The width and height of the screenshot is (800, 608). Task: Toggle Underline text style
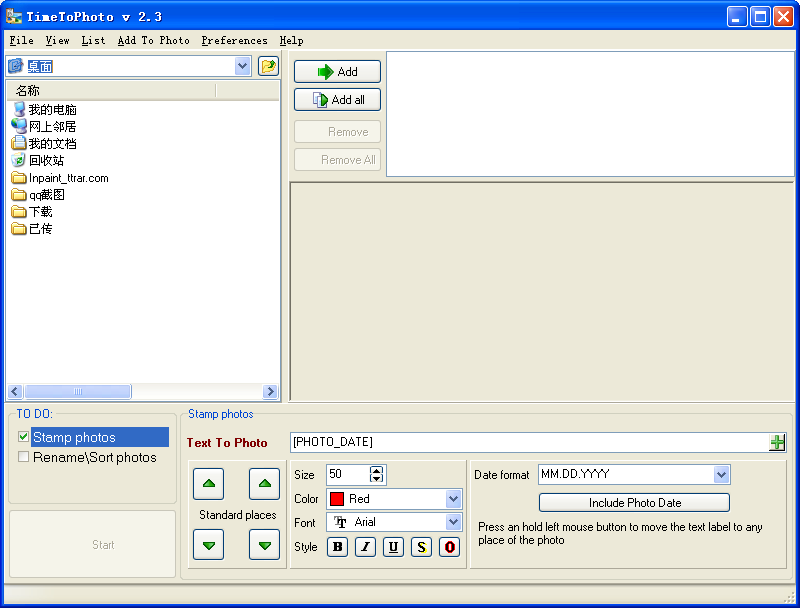(x=393, y=547)
